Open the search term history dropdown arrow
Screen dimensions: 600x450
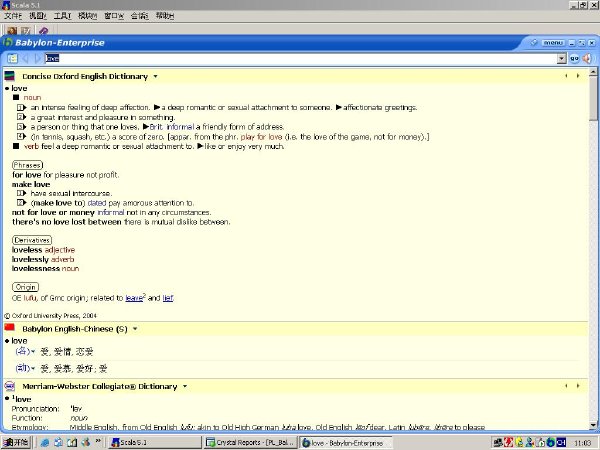(562, 59)
